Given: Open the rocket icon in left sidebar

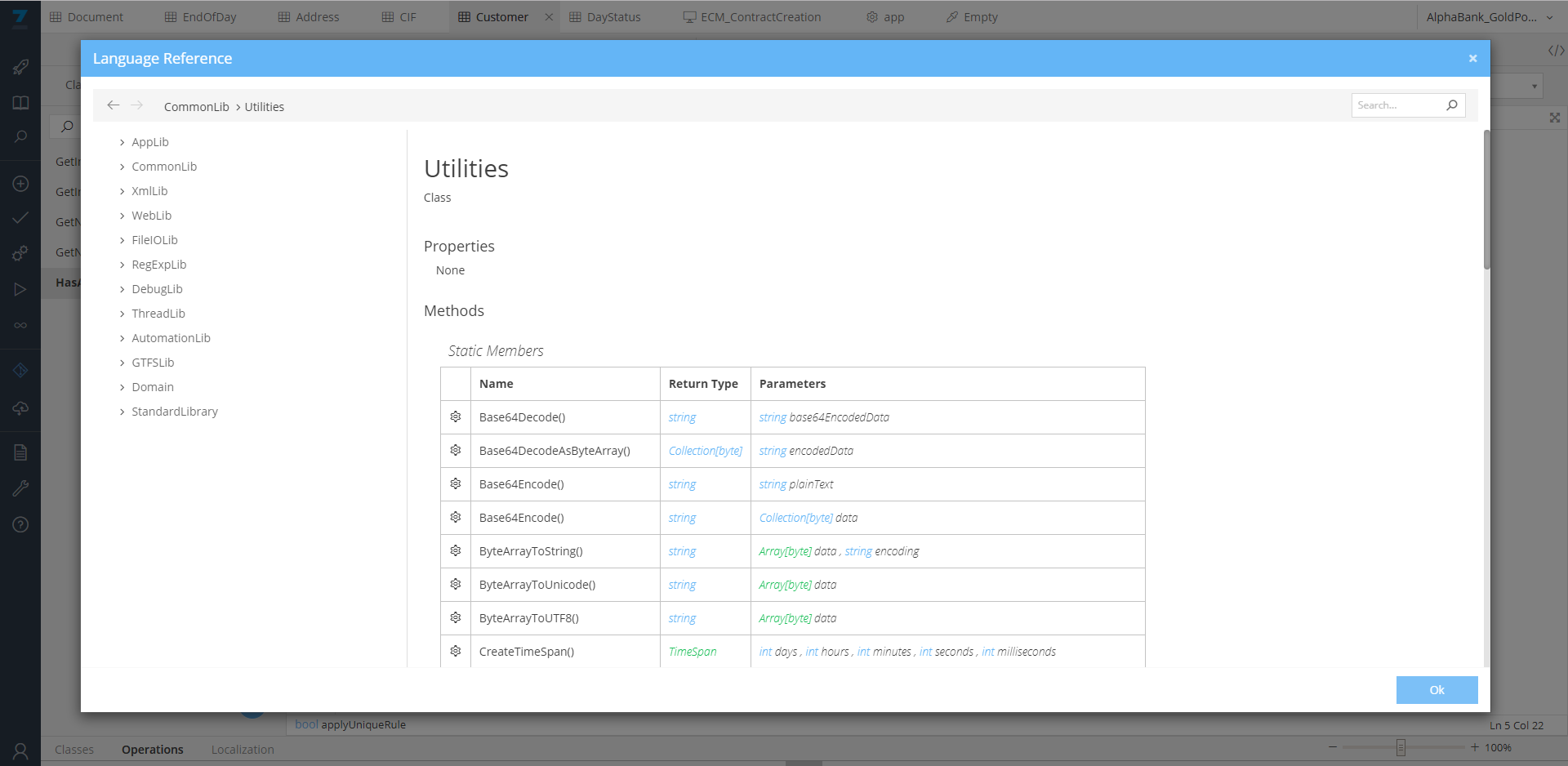Looking at the screenshot, I should (20, 67).
